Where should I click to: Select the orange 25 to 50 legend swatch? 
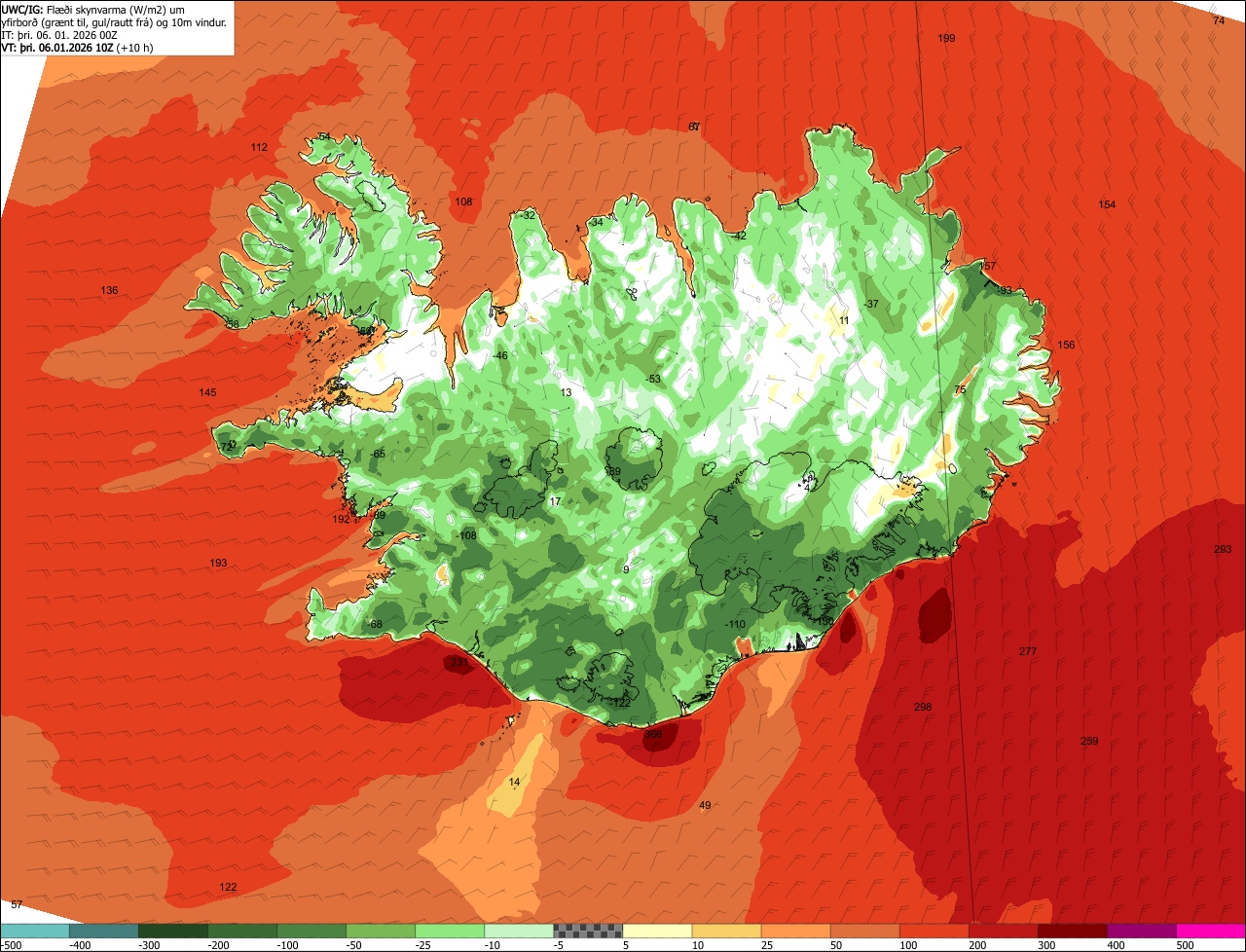coord(795,931)
